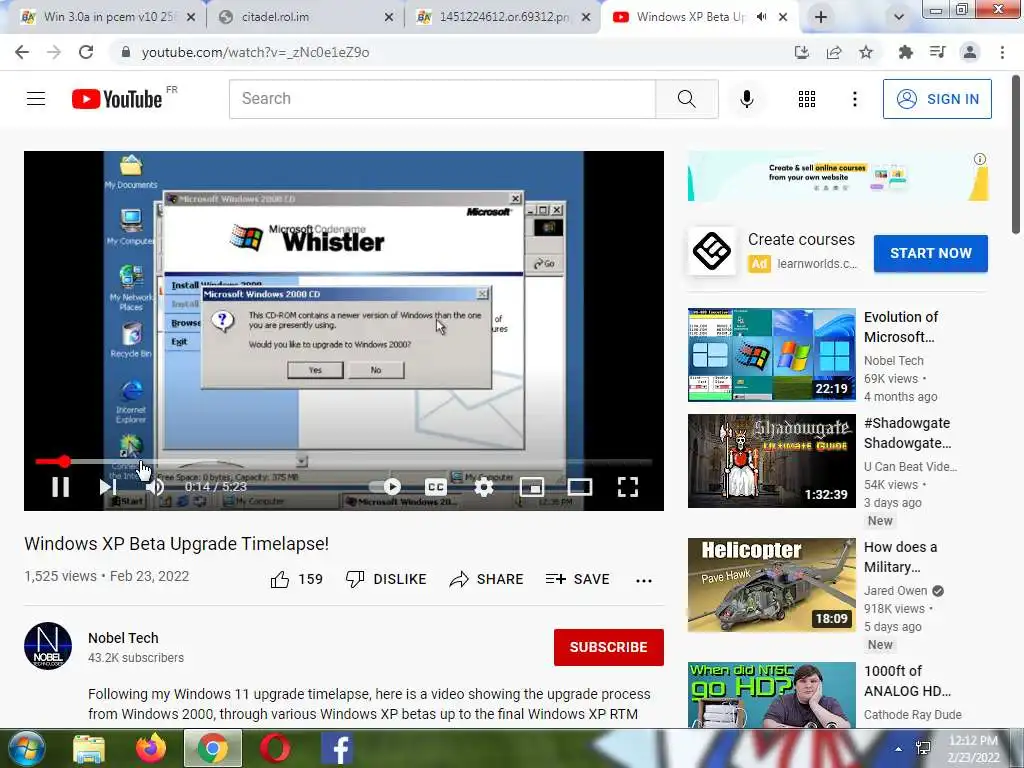
Task: Open the Shadowgate Ultimate Guide thumbnail
Action: pyautogui.click(x=771, y=461)
